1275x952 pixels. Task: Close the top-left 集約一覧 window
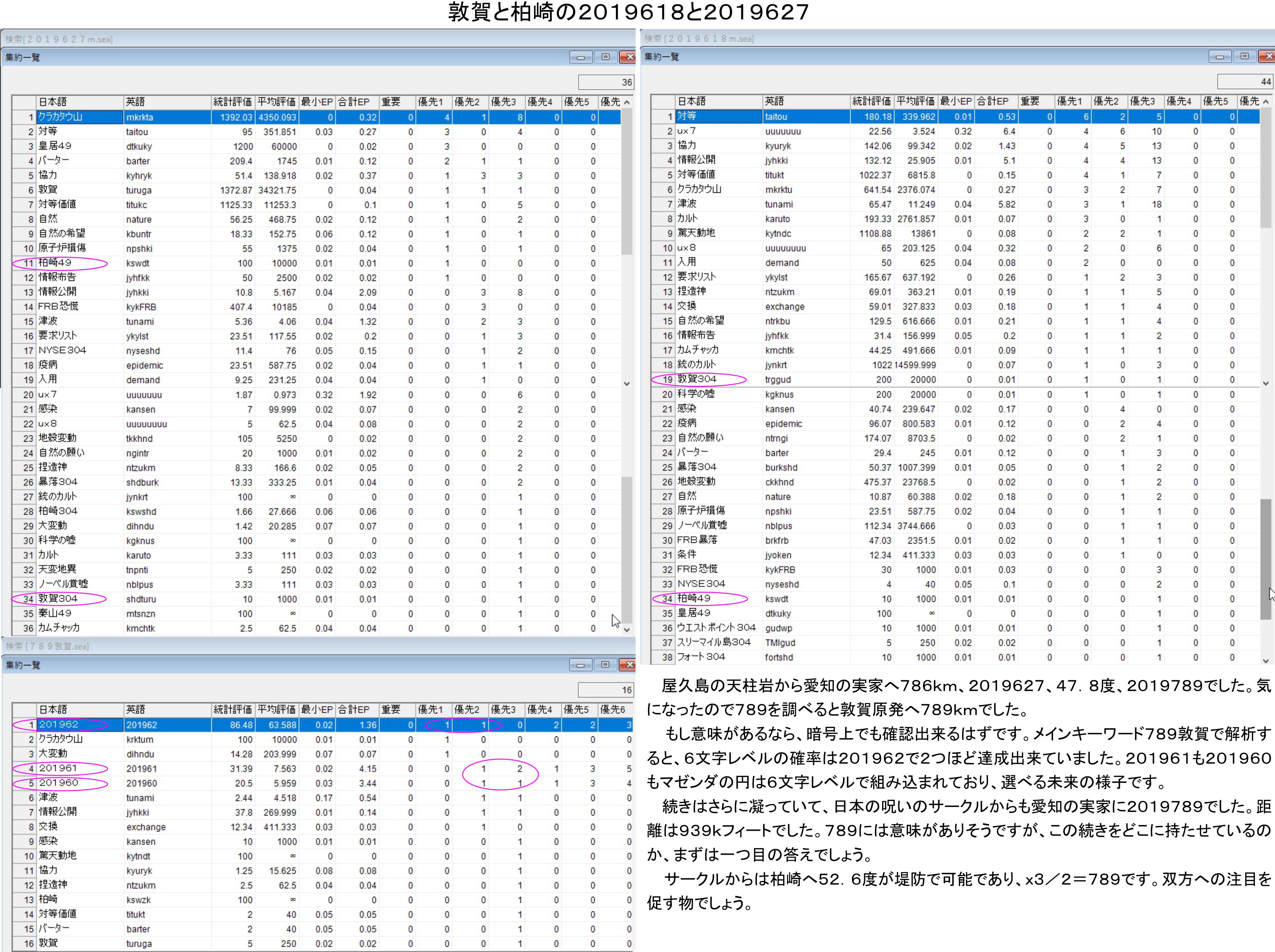point(628,57)
